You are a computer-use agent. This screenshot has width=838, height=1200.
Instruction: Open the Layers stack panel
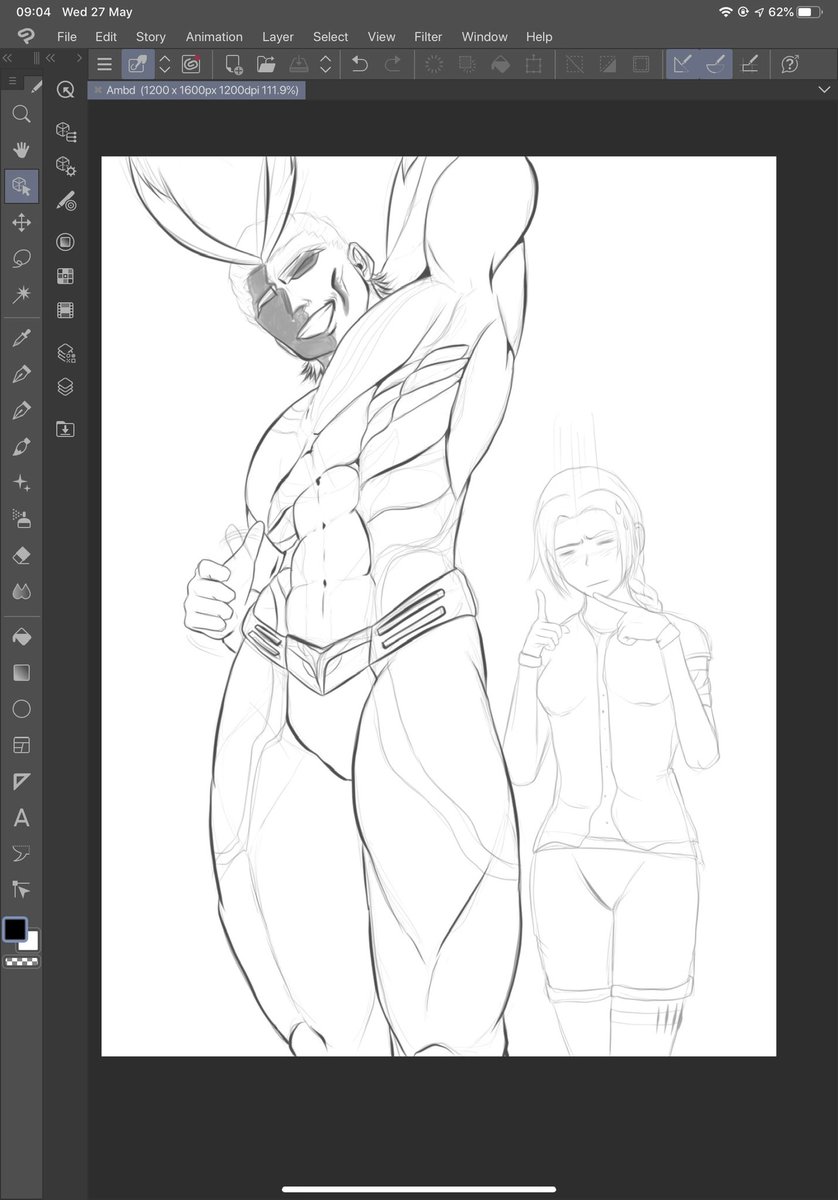pos(66,387)
